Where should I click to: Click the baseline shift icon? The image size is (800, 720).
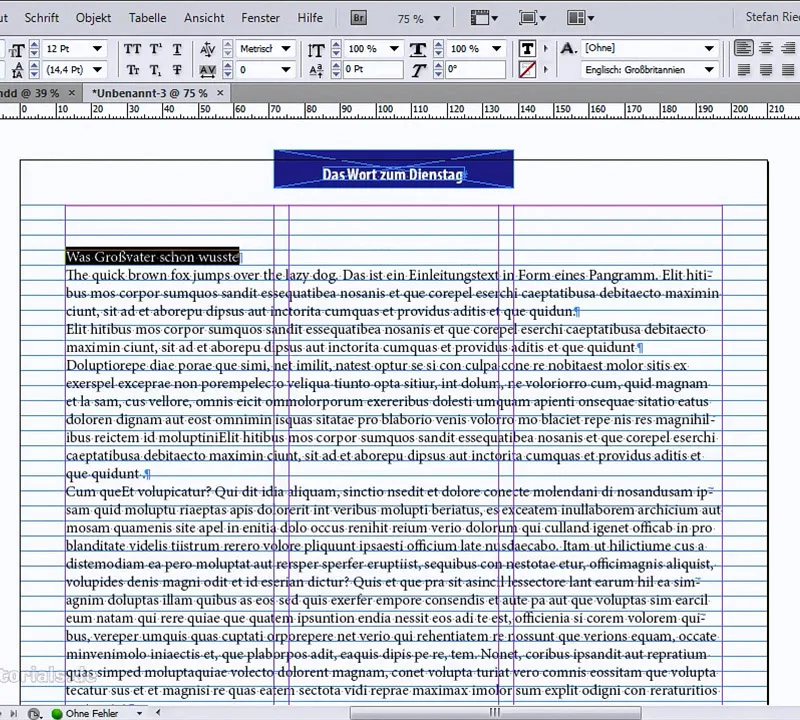[316, 70]
